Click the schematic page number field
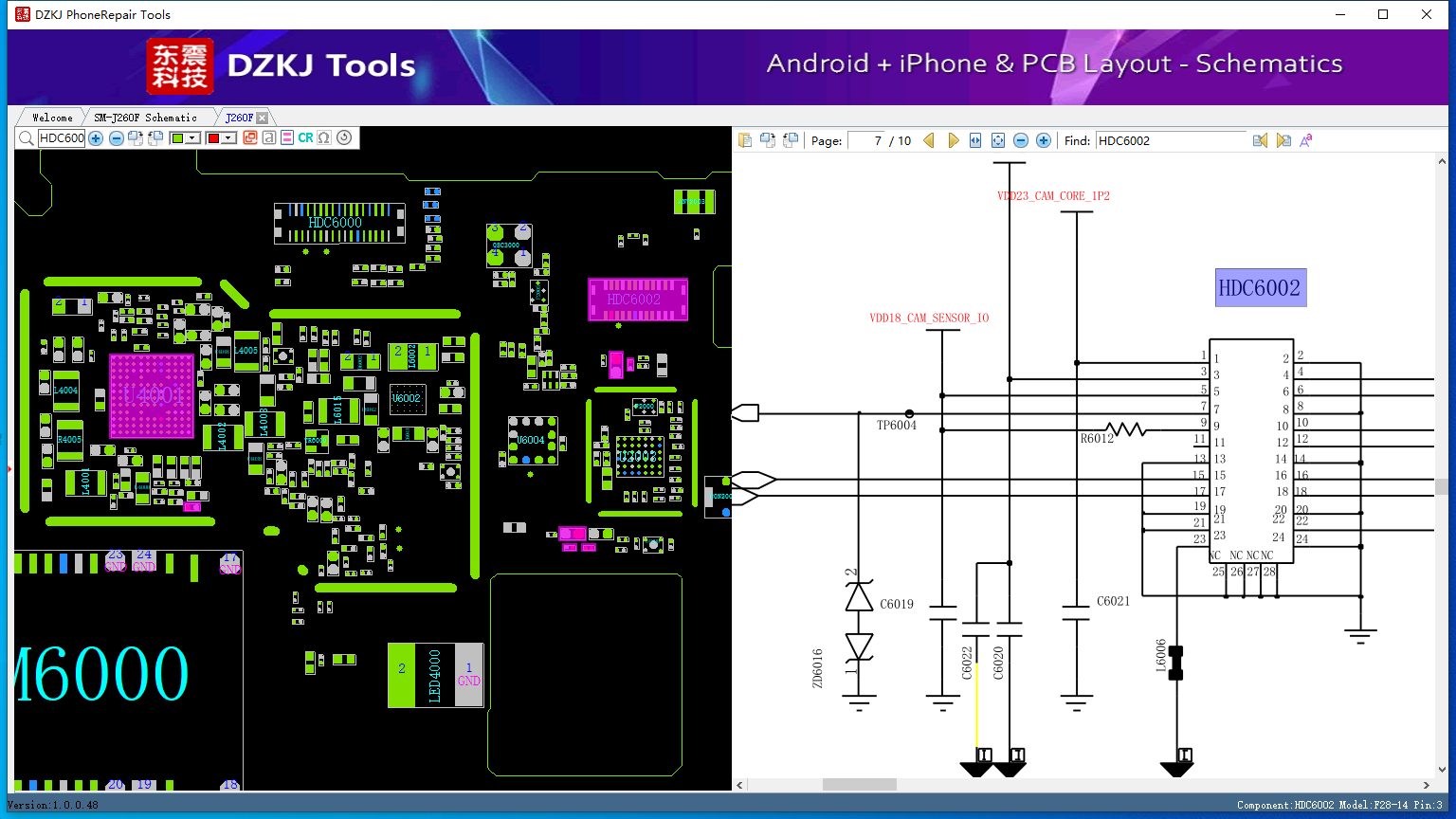 click(x=866, y=140)
